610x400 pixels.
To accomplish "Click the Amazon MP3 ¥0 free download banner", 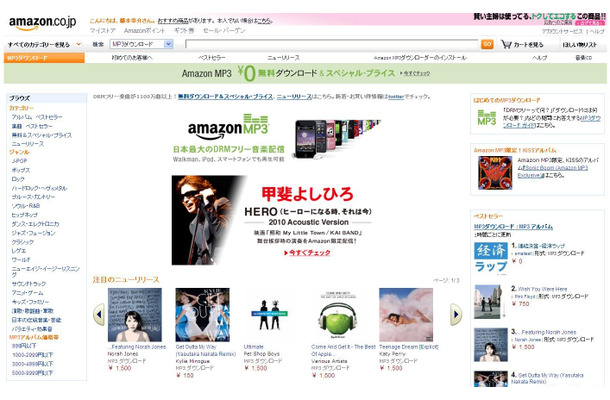I will (305, 73).
